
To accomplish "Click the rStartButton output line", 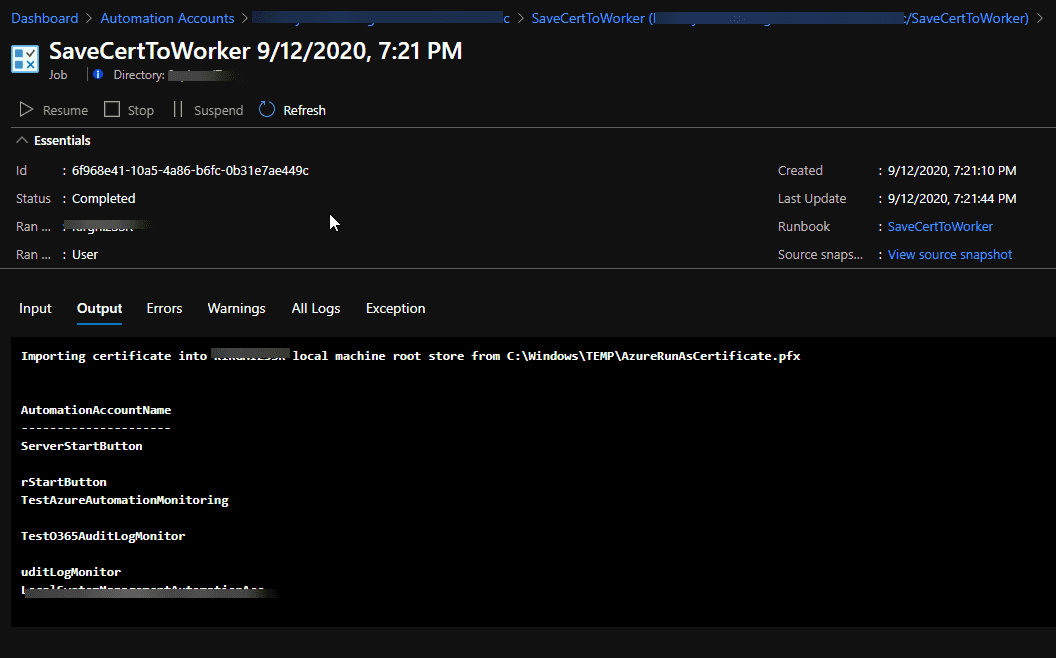I will coord(64,482).
